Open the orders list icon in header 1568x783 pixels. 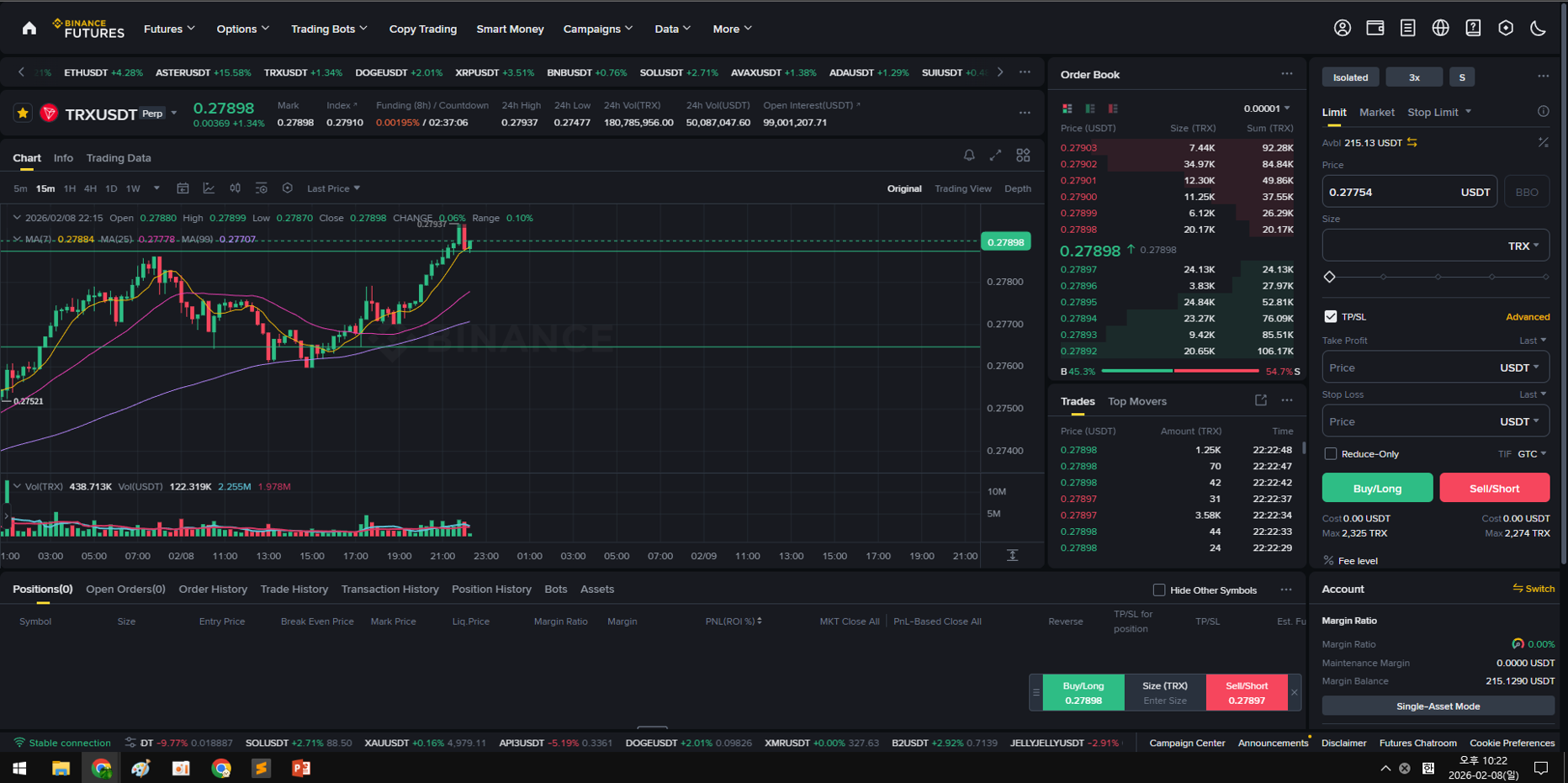pos(1407,28)
